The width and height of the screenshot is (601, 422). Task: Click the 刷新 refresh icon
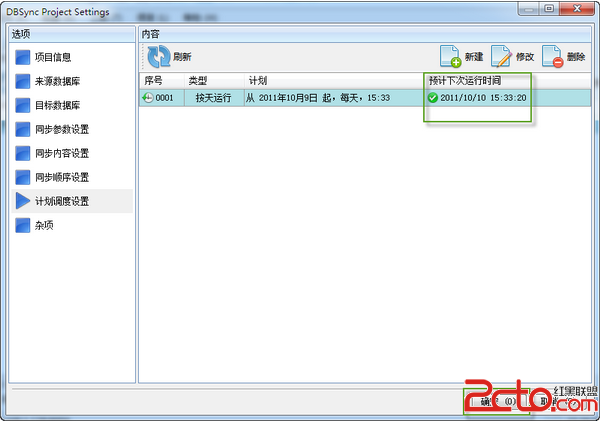pyautogui.click(x=159, y=57)
